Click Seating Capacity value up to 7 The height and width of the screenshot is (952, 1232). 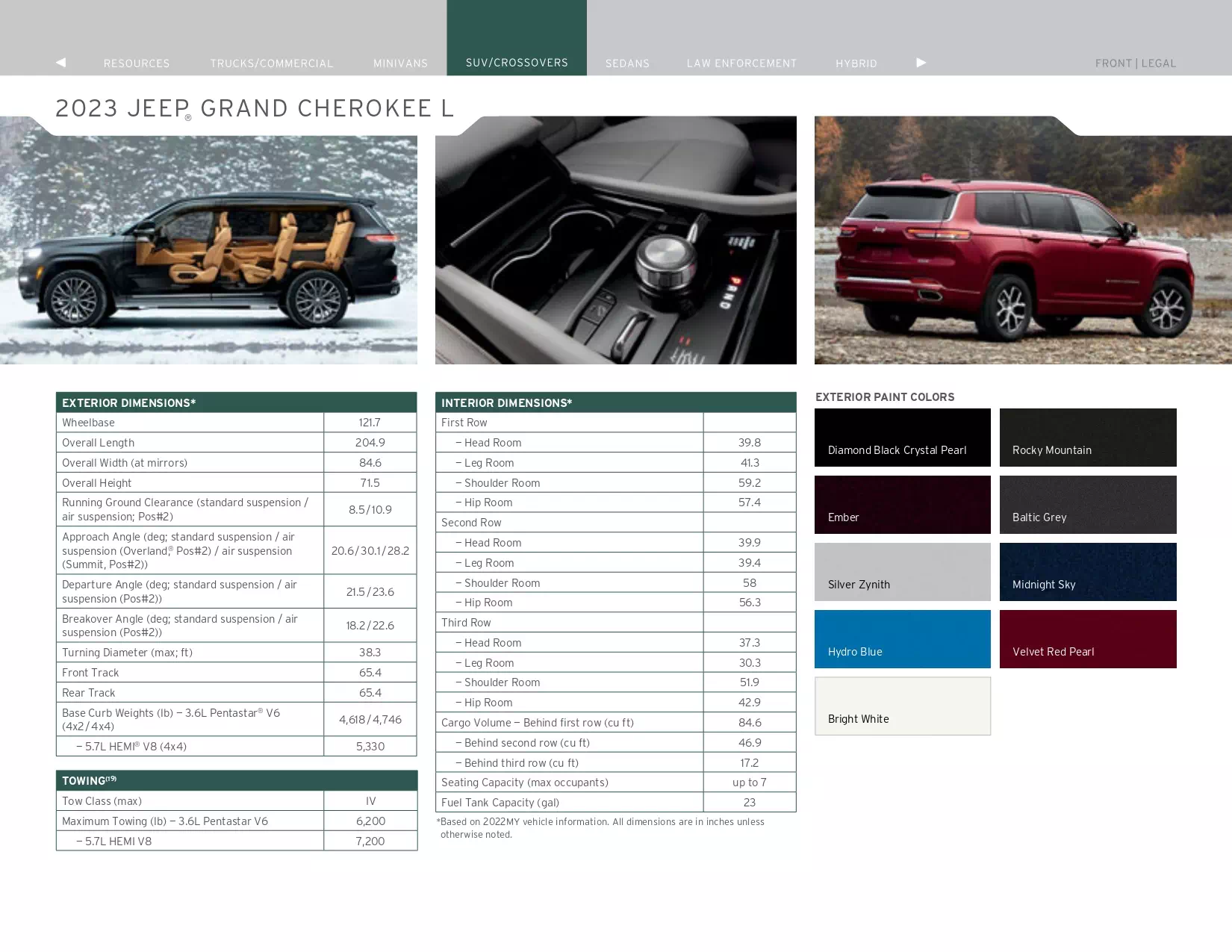coord(750,783)
